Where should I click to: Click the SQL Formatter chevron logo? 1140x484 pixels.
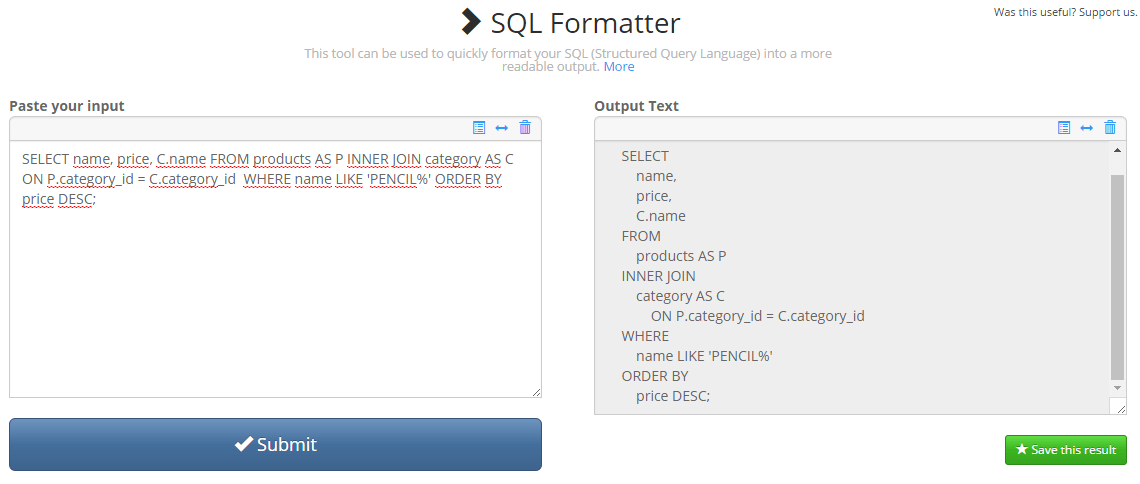[x=470, y=22]
